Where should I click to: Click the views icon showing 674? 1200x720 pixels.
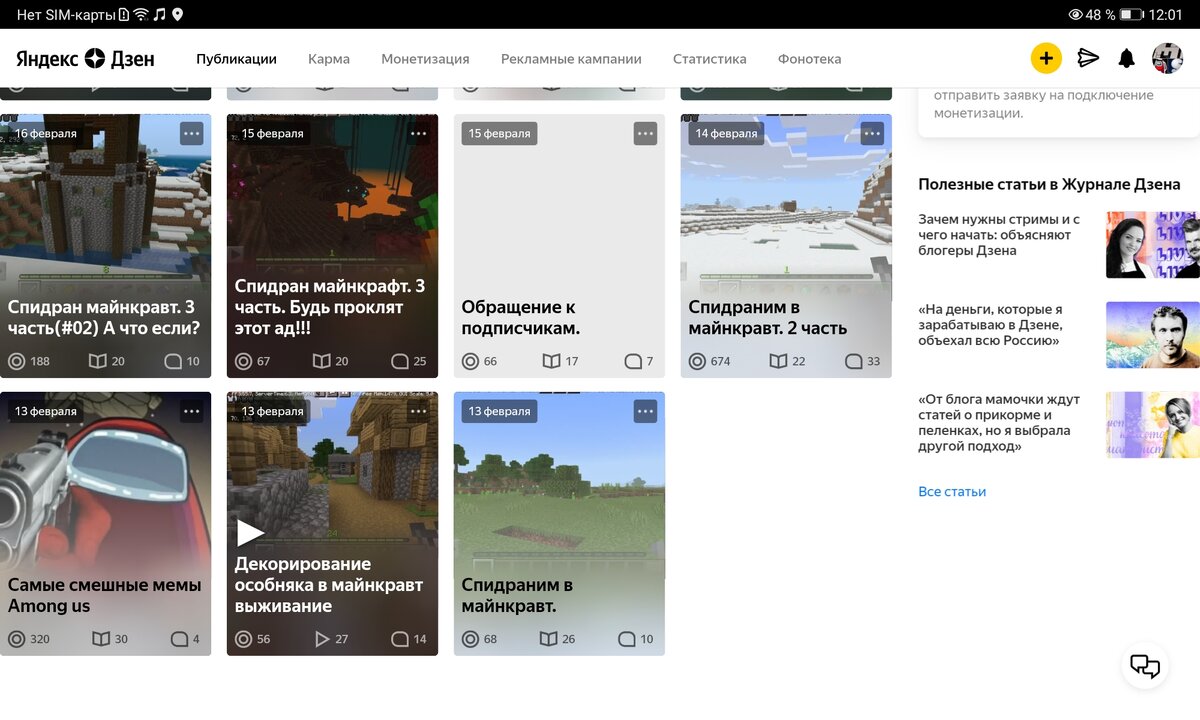tap(697, 361)
